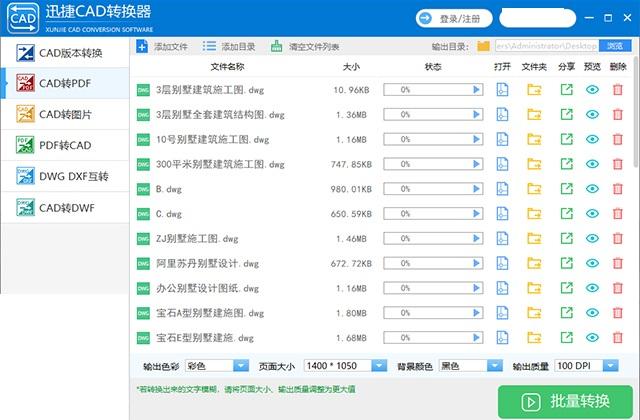Click 清空文件列表 clear list button
The width and height of the screenshot is (640, 420).
pos(305,47)
